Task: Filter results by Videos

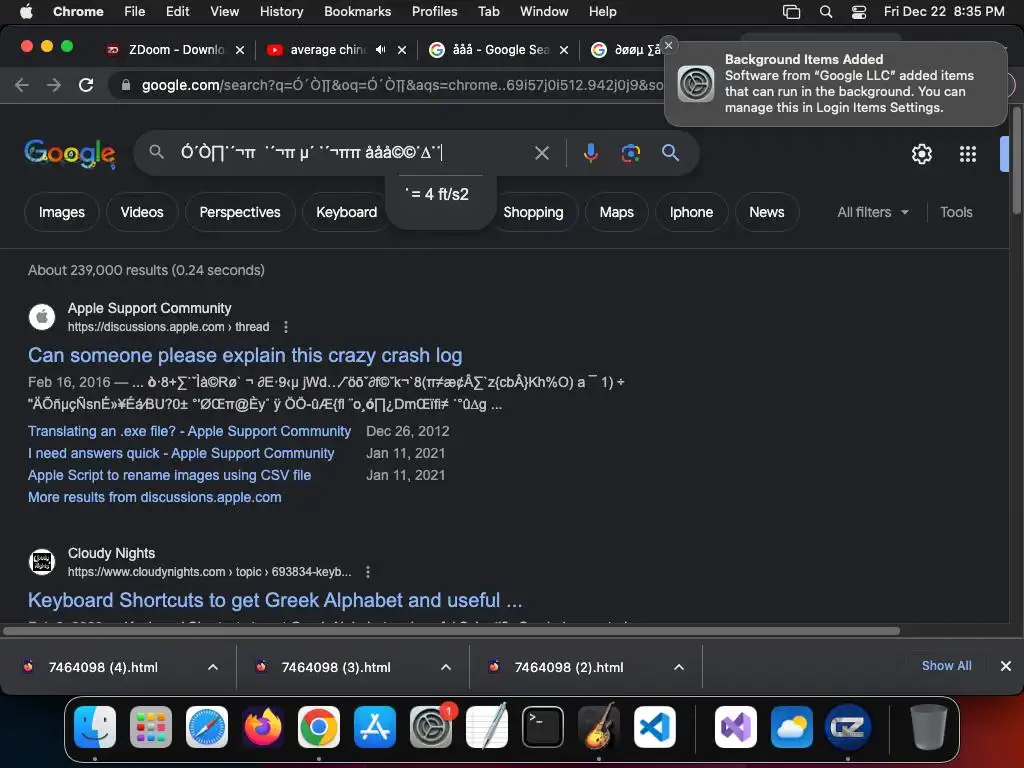Action: pyautogui.click(x=142, y=212)
